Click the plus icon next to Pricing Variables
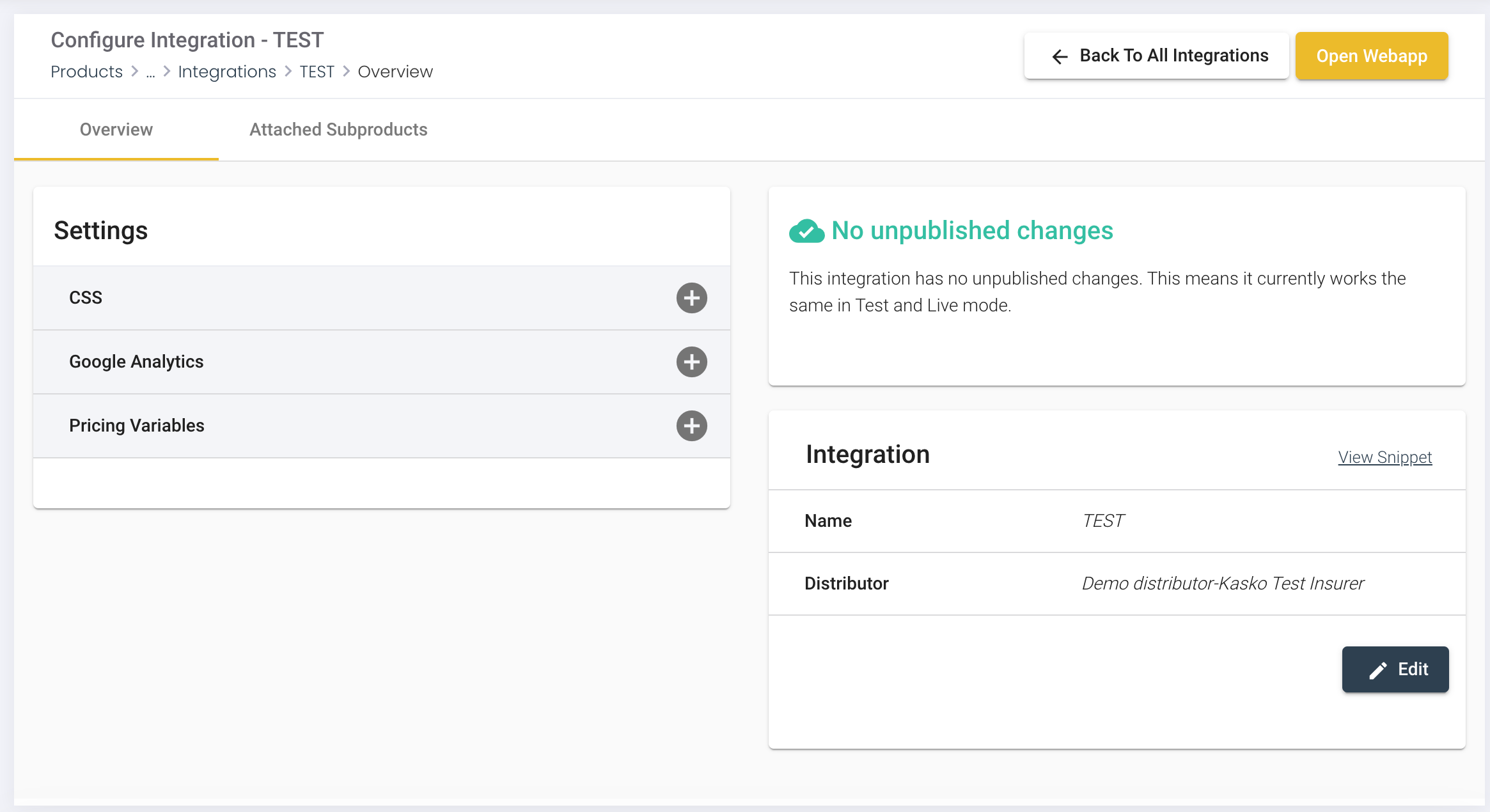Viewport: 1490px width, 812px height. pos(691,426)
